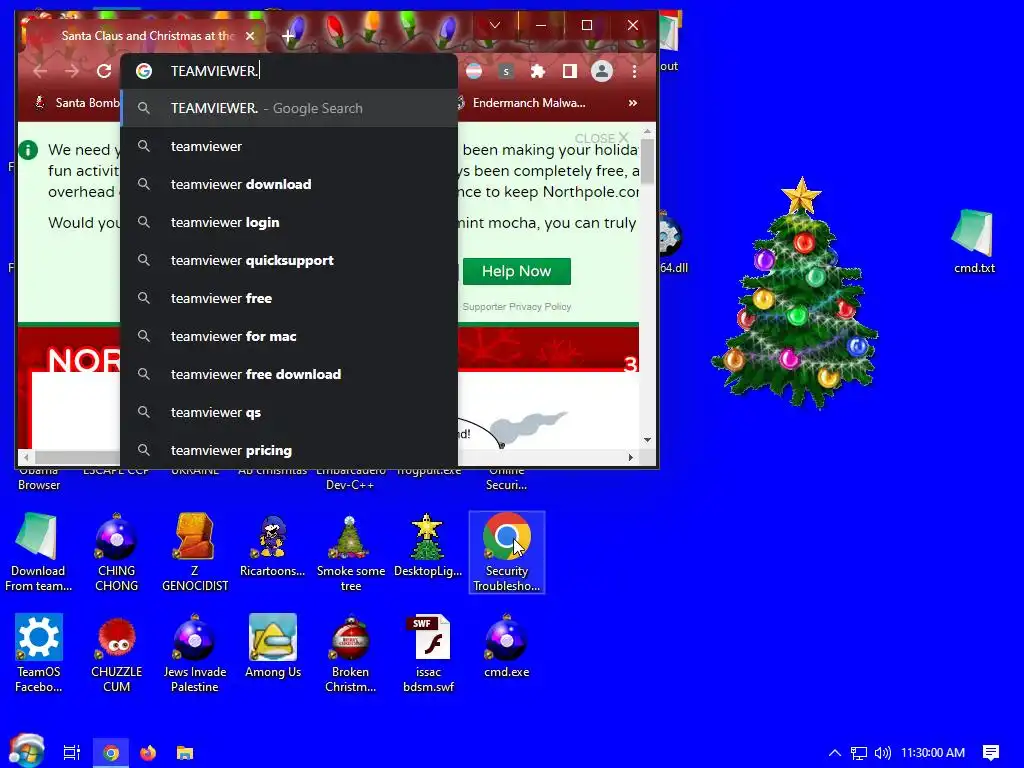Open the Chrome profile avatar
This screenshot has width=1024, height=768.
point(601,71)
